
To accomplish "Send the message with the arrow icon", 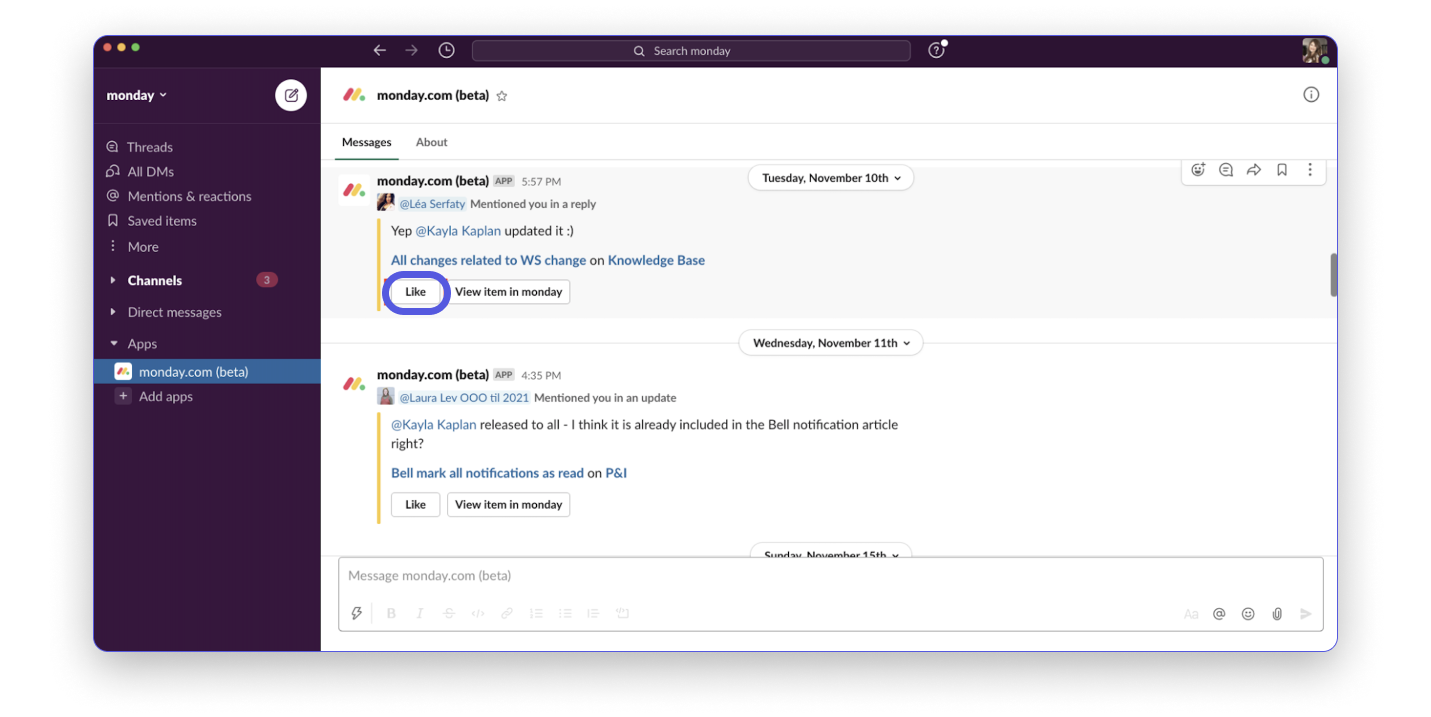I will point(1306,614).
